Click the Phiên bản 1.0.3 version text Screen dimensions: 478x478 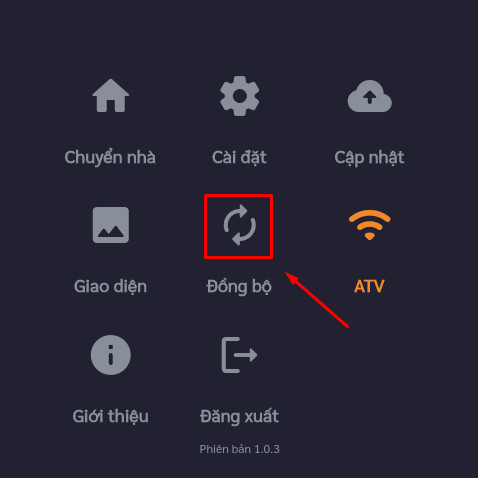239,449
